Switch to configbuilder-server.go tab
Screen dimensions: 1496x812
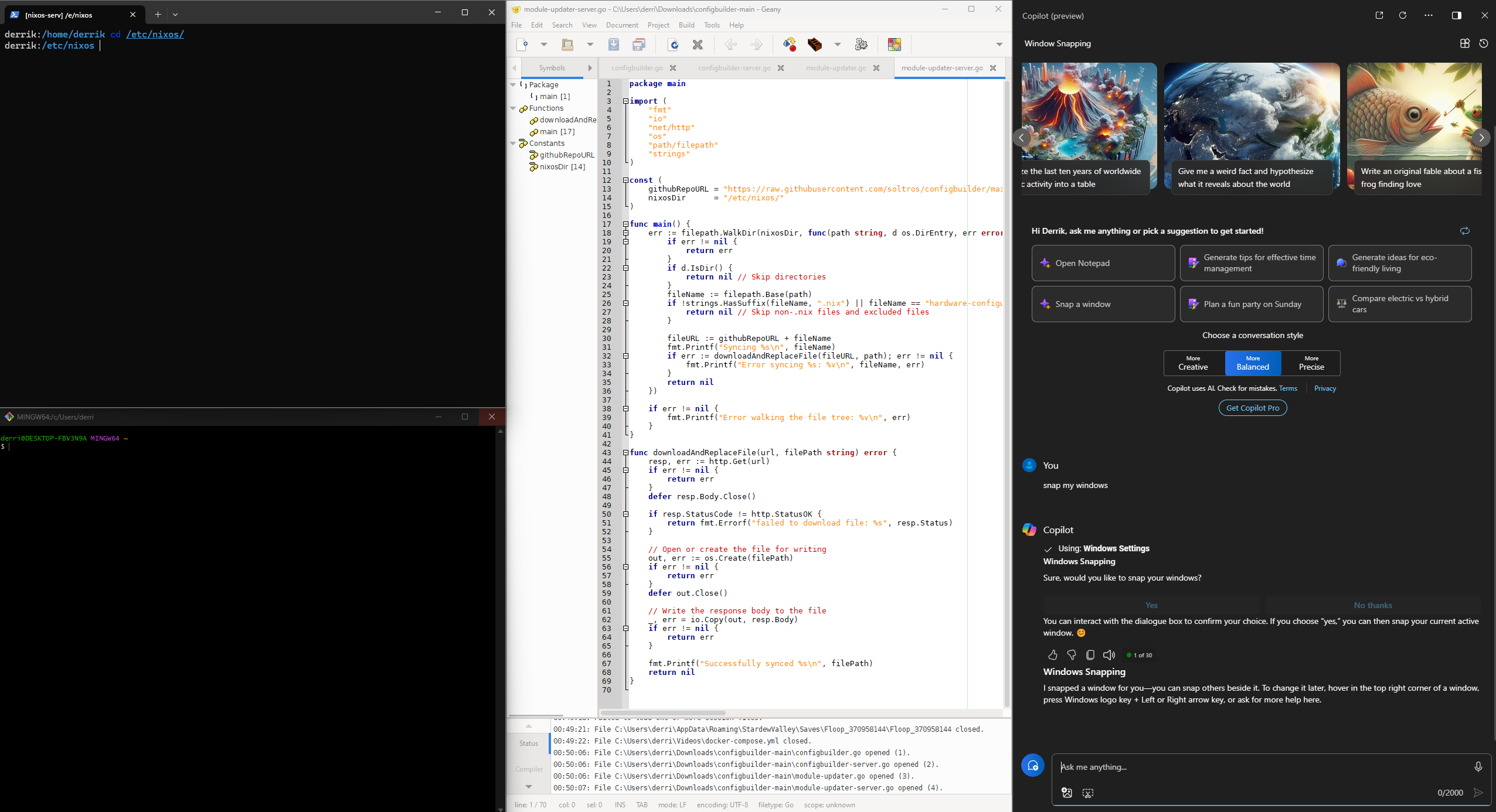pos(734,67)
